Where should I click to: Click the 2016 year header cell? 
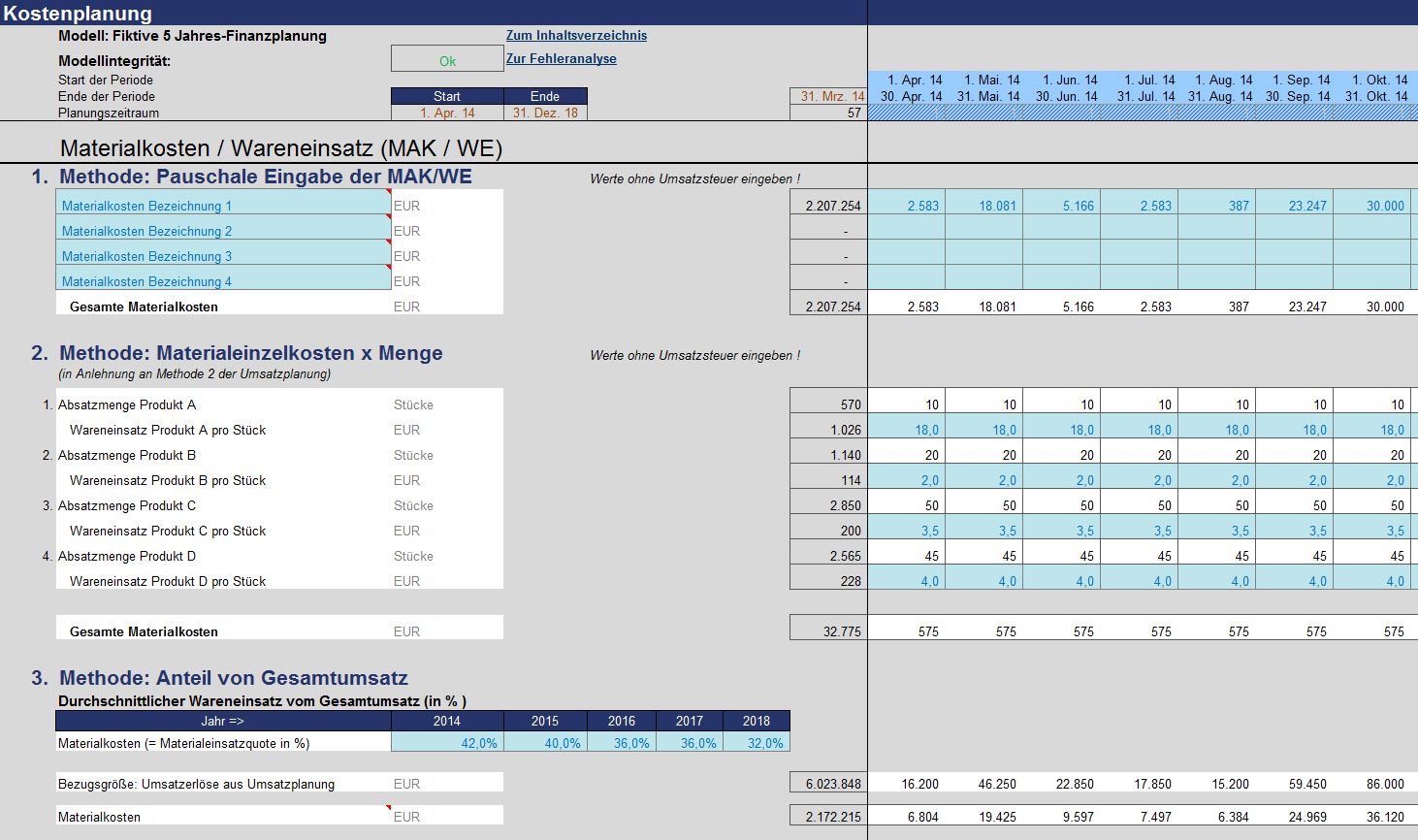[x=621, y=721]
